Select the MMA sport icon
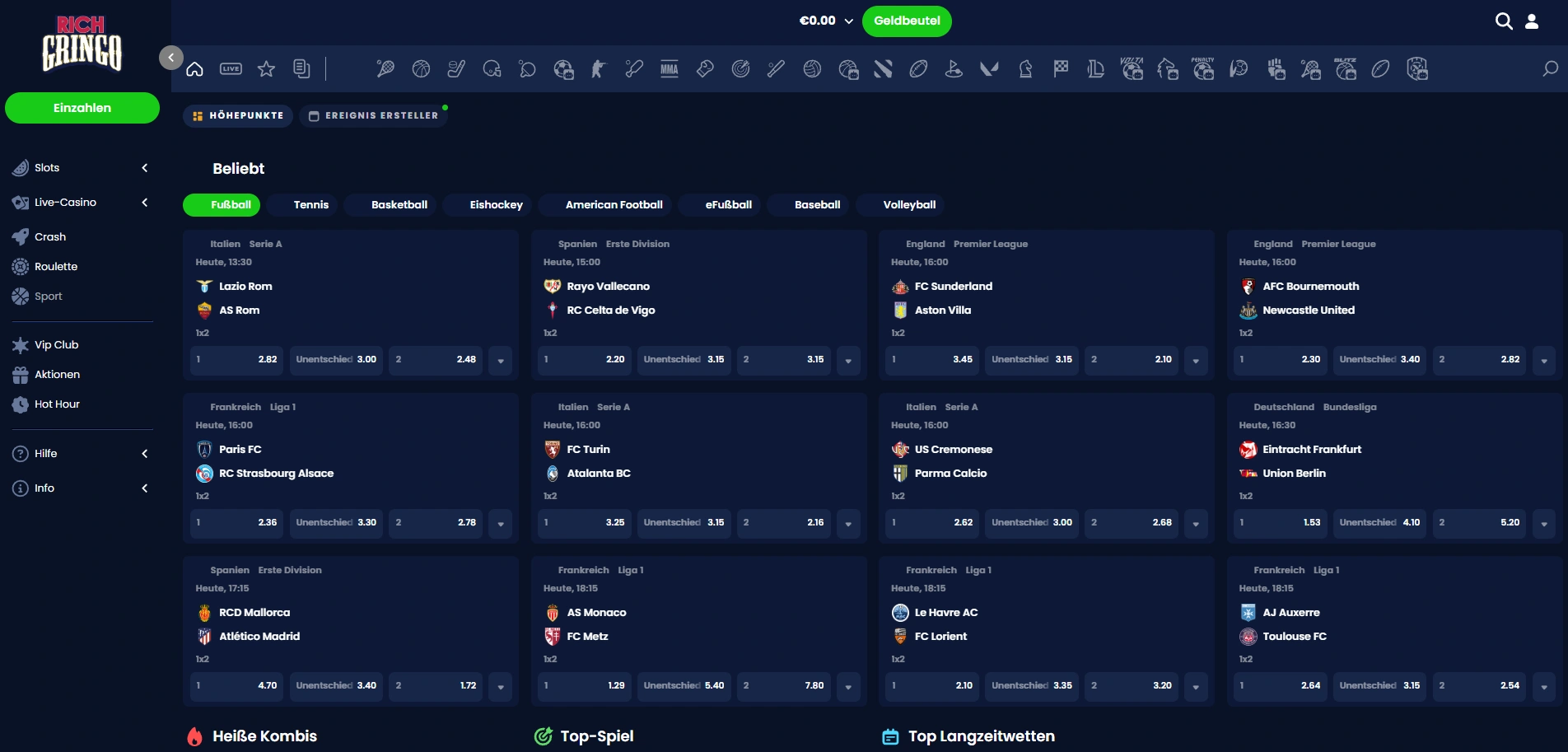 pos(670,69)
